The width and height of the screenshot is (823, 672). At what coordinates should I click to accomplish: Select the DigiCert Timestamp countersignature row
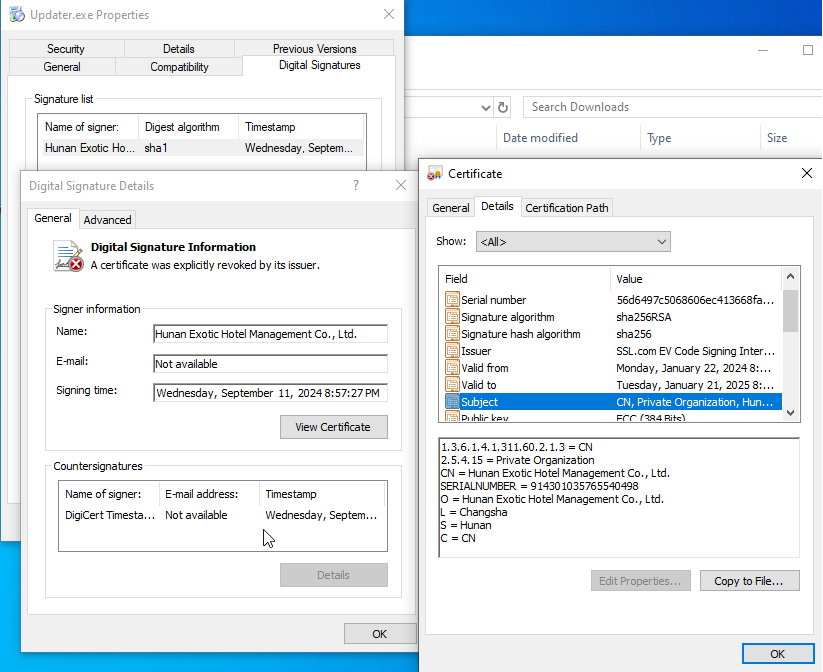[x=221, y=515]
